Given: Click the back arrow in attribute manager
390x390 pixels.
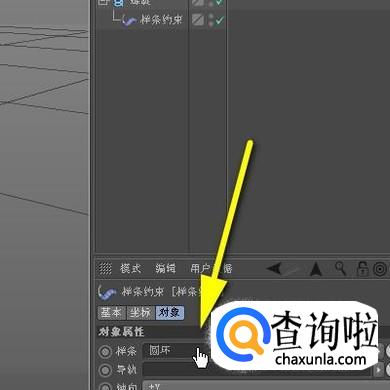Looking at the screenshot, I should pos(274,268).
